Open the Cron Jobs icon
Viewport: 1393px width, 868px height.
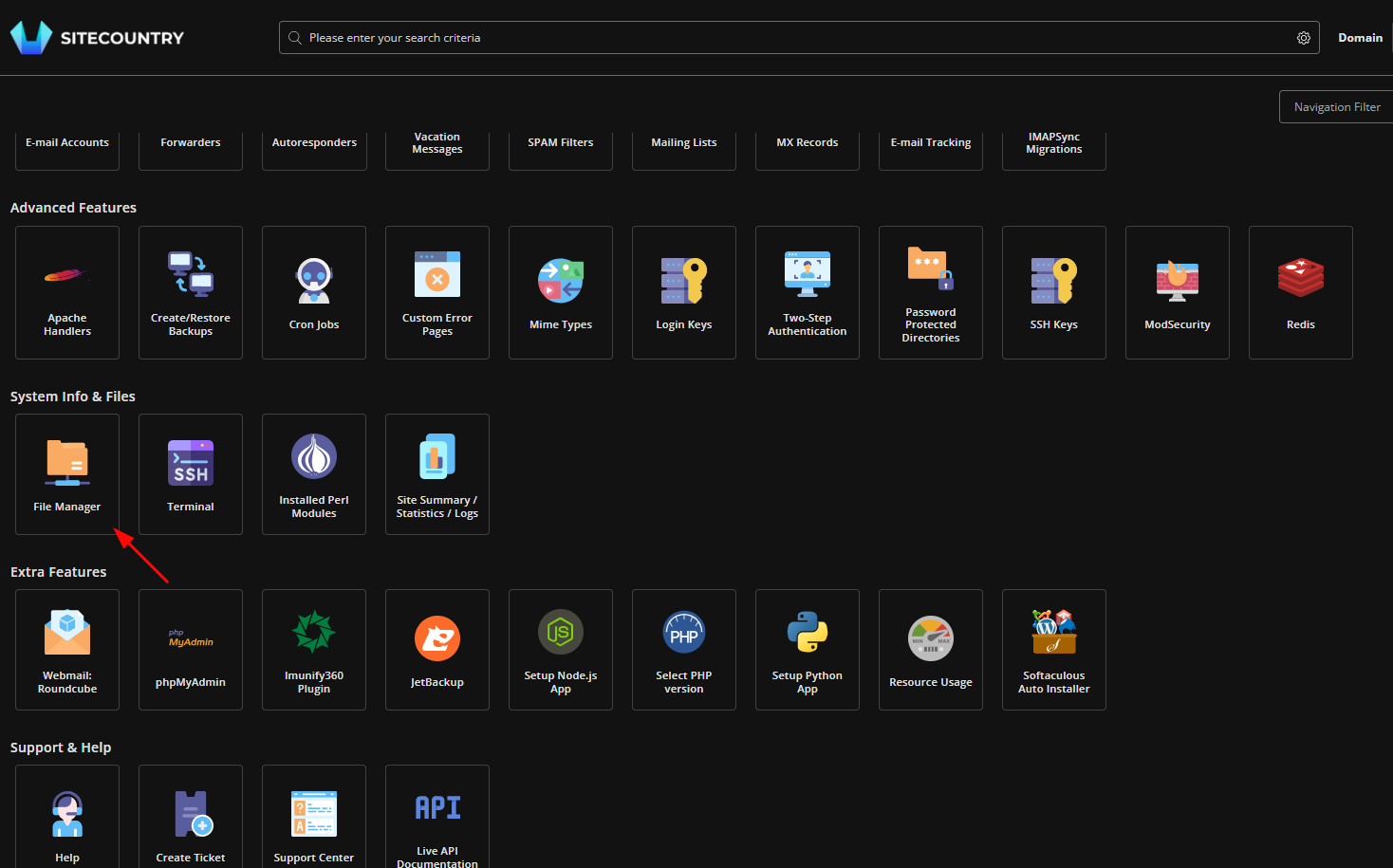click(314, 292)
